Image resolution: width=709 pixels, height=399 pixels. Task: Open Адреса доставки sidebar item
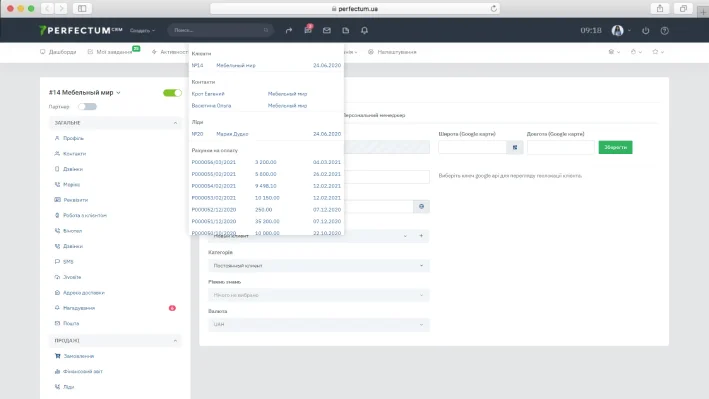point(84,293)
